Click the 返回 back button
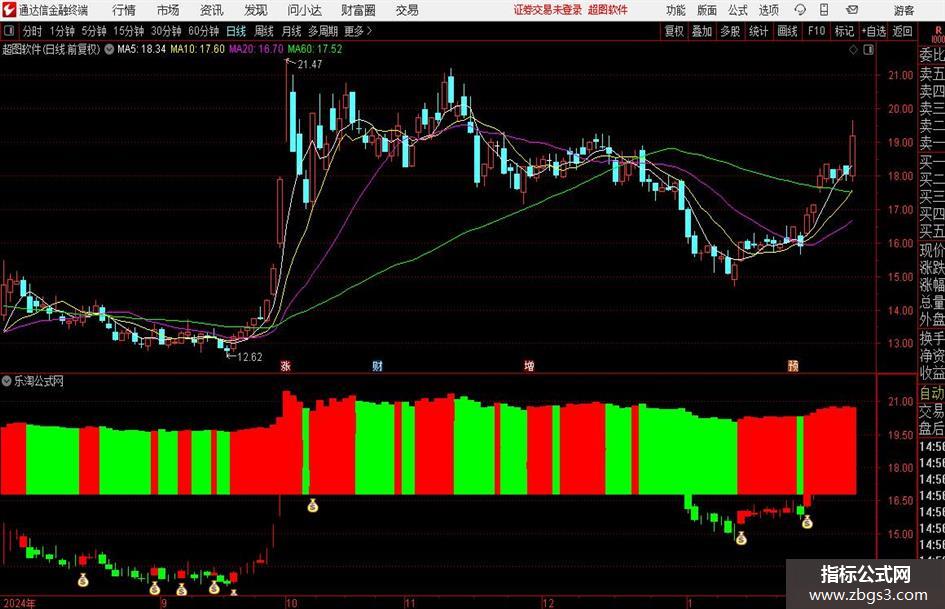 (x=902, y=31)
